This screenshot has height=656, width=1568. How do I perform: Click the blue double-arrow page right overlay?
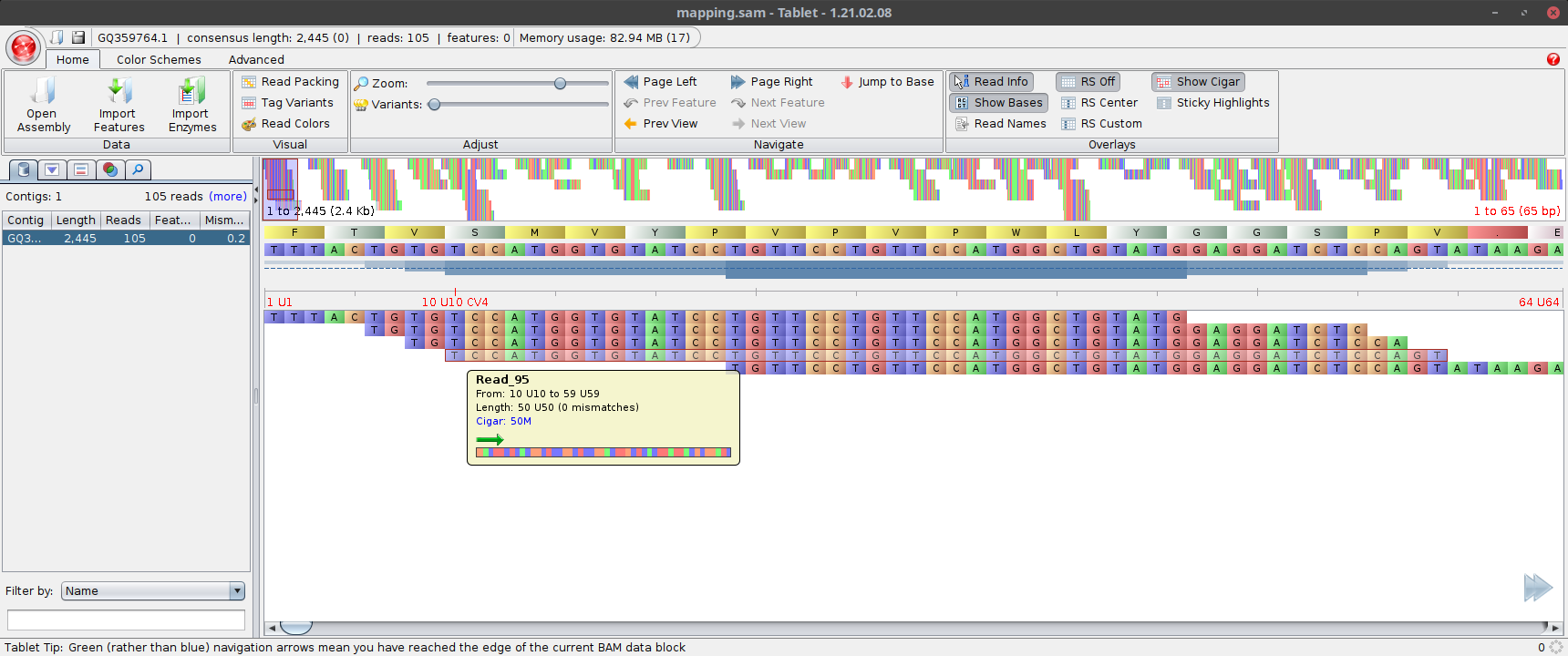click(x=1538, y=588)
